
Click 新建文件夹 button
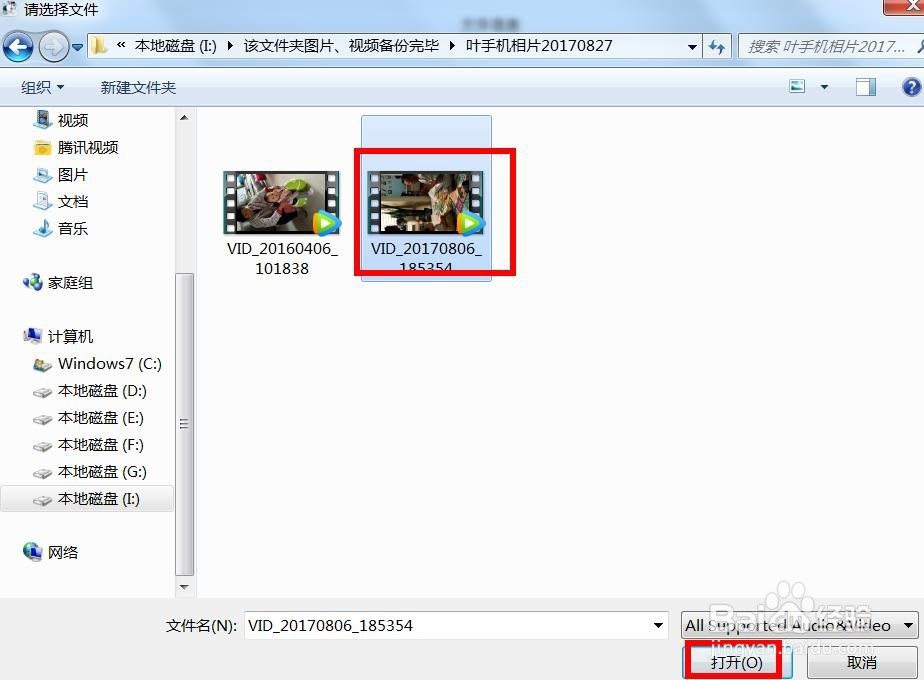coord(138,88)
